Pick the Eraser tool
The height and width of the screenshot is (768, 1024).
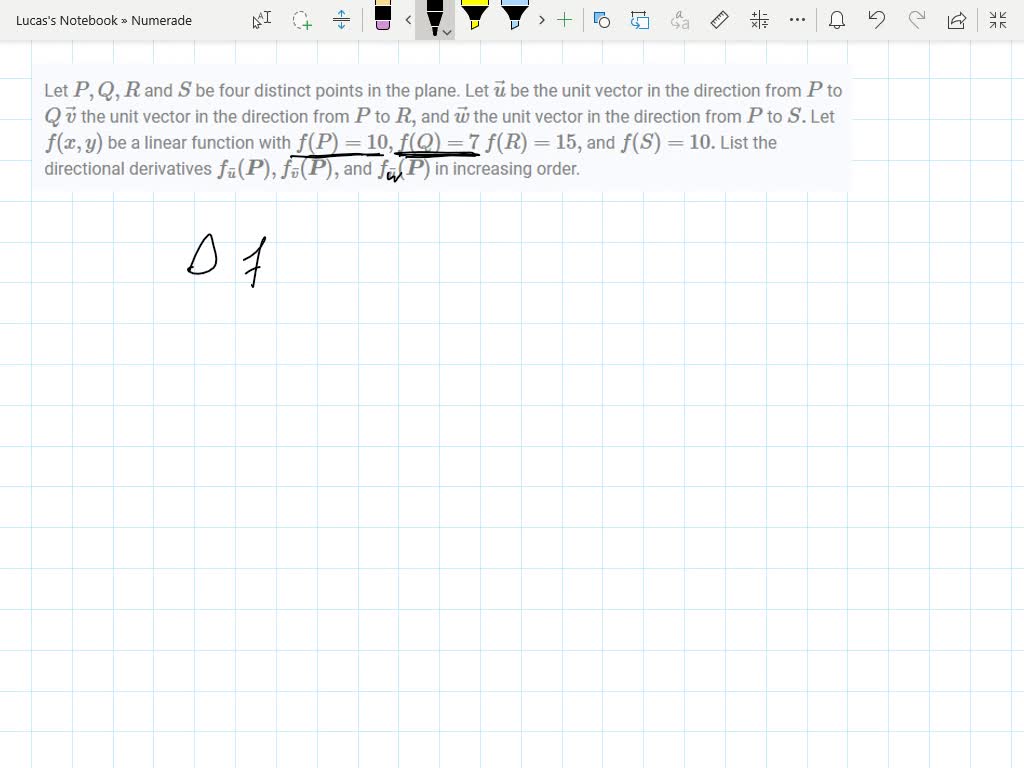click(x=383, y=20)
